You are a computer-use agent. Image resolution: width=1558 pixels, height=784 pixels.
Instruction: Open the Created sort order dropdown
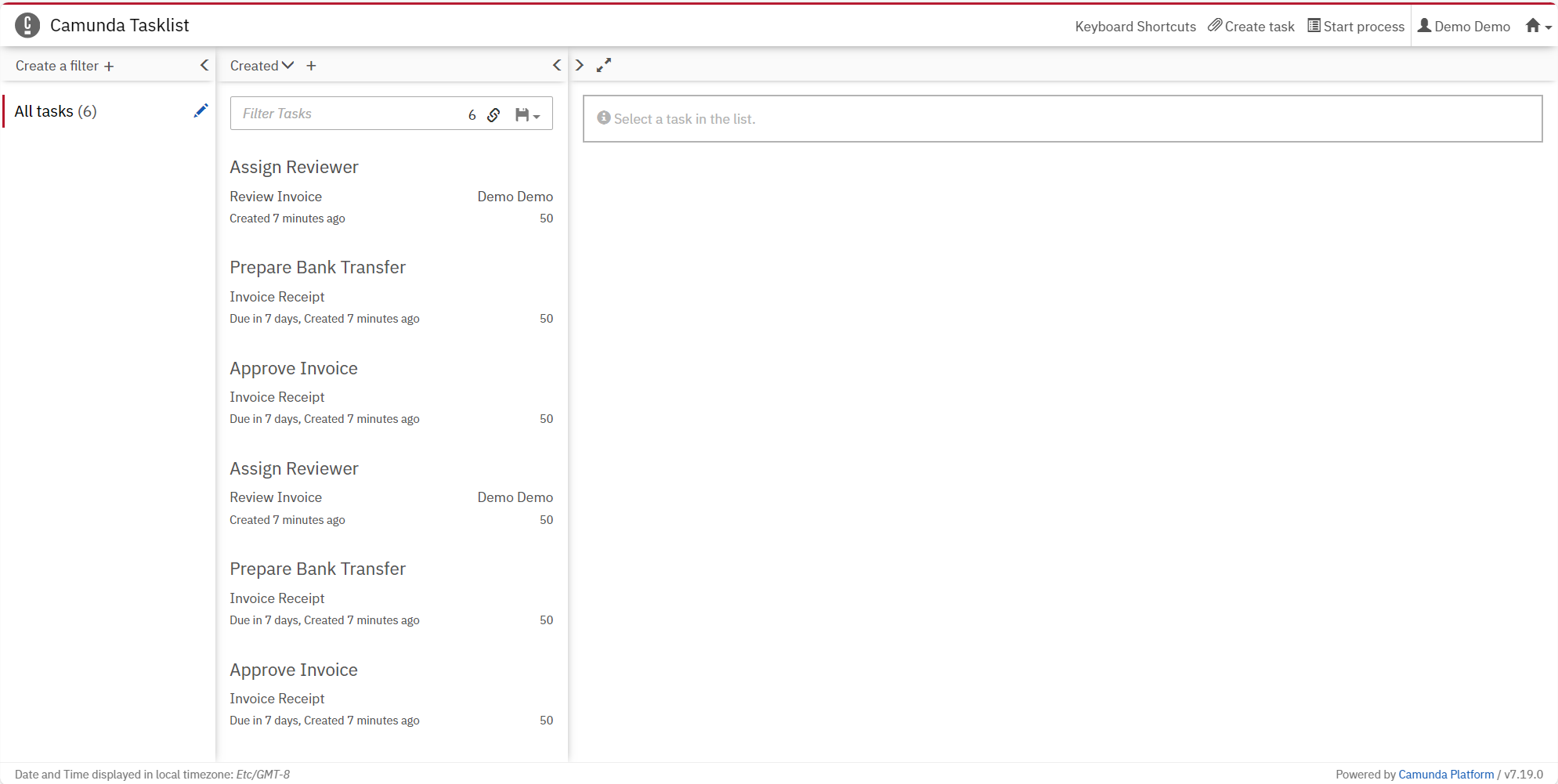pyautogui.click(x=262, y=66)
